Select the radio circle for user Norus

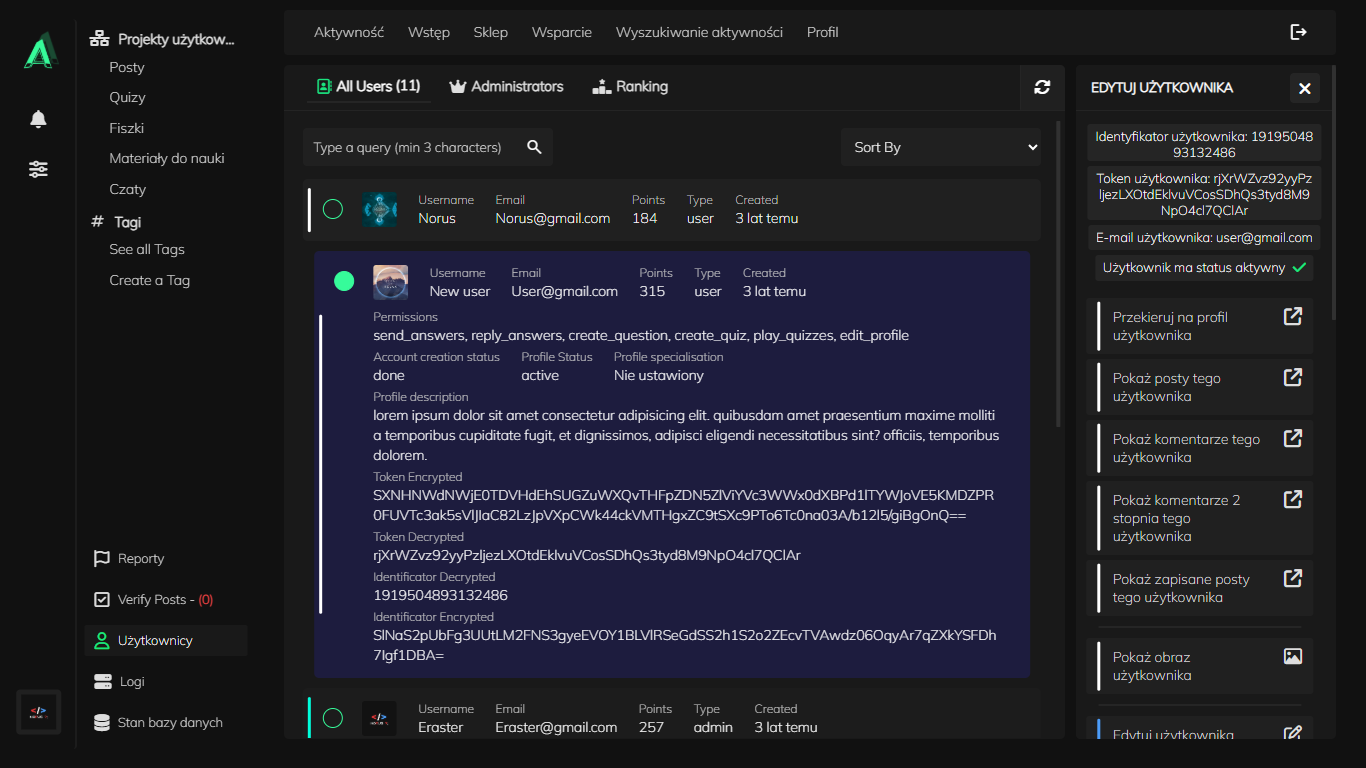333,209
